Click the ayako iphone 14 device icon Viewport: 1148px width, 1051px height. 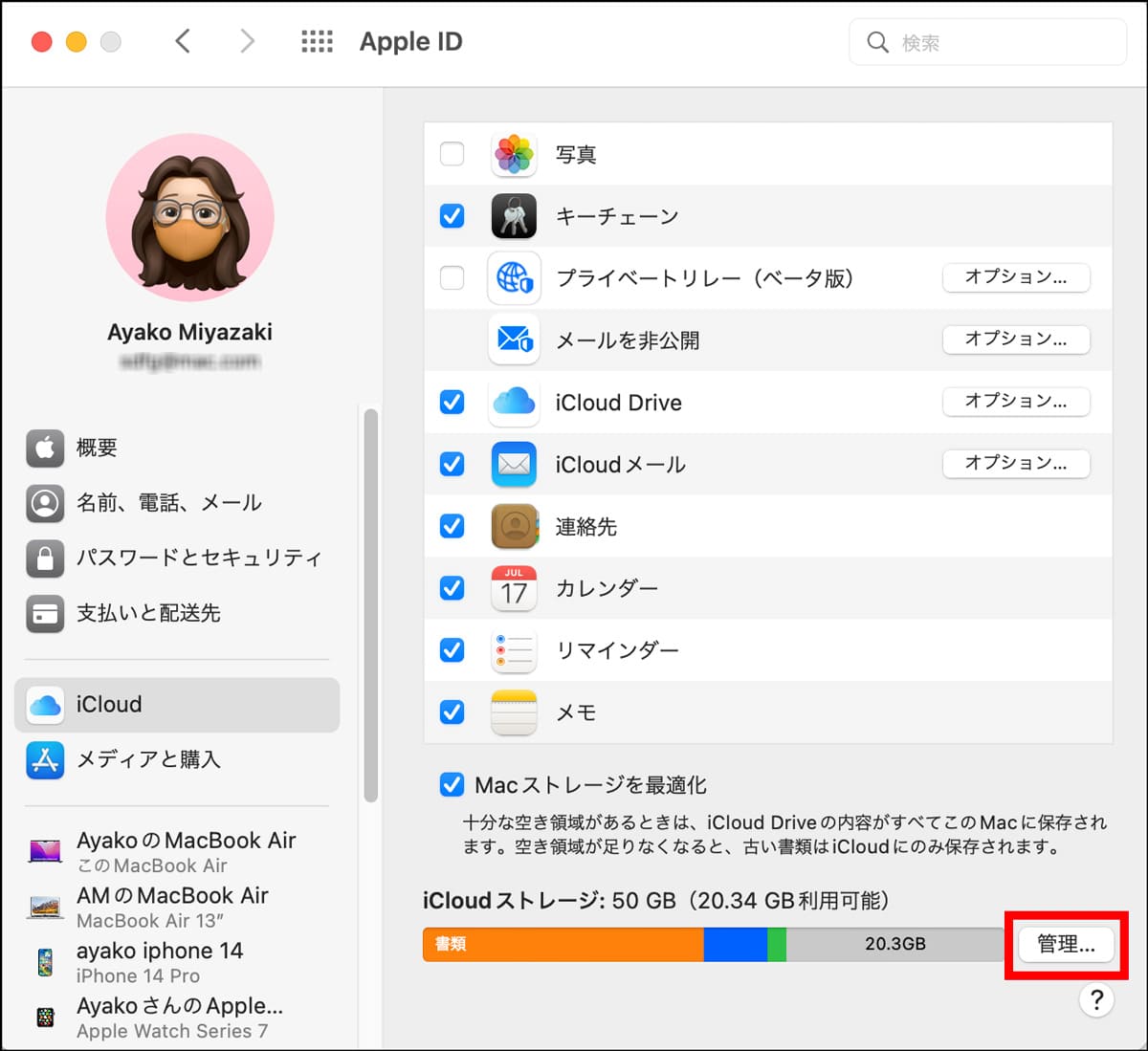pos(45,962)
